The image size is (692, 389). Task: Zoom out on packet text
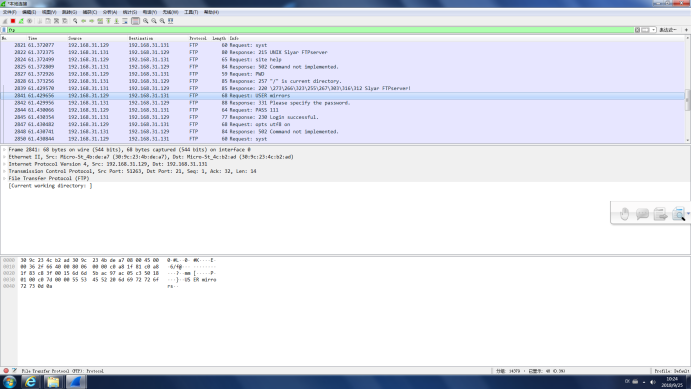(154, 21)
